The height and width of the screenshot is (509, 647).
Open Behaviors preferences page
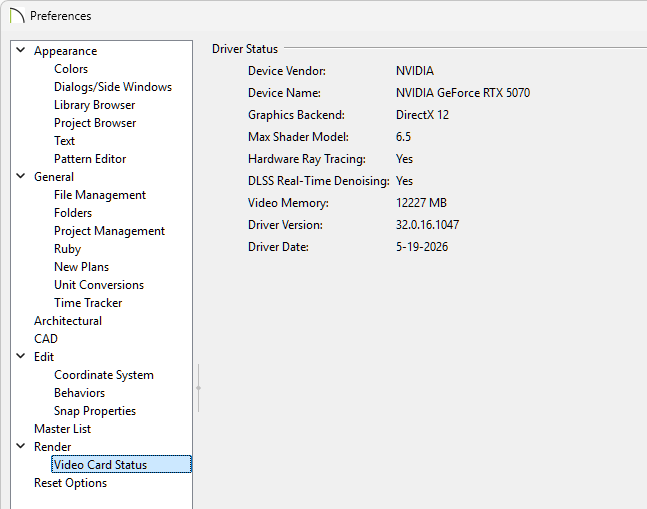(79, 393)
